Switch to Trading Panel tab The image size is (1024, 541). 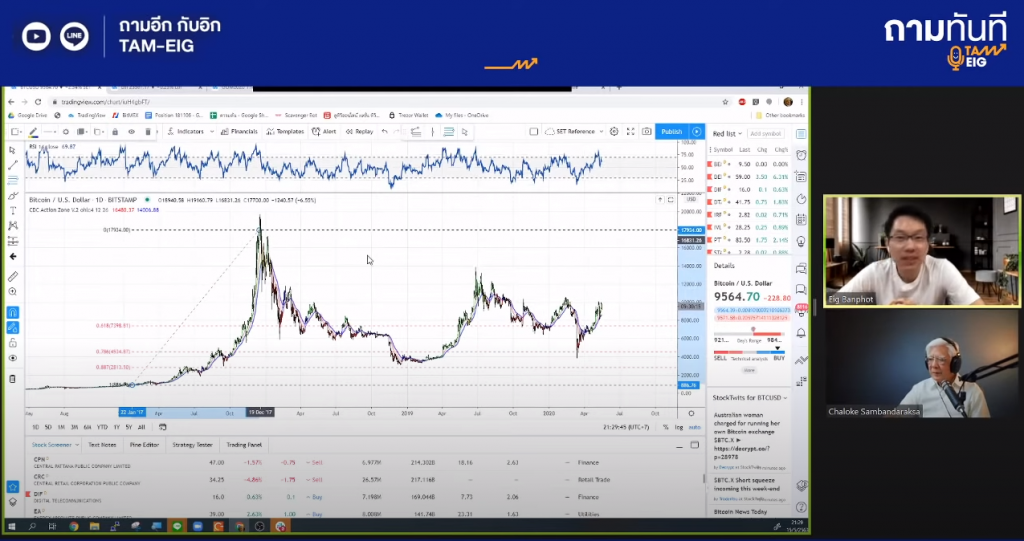click(x=244, y=444)
